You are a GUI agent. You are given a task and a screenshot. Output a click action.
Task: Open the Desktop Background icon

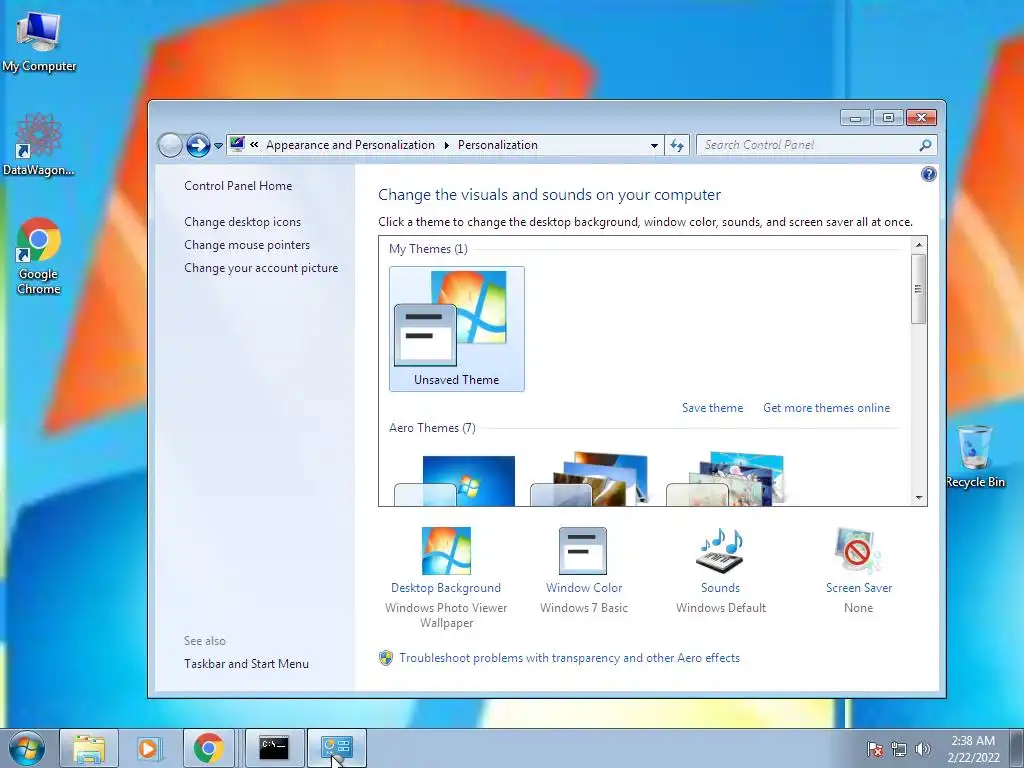click(446, 551)
